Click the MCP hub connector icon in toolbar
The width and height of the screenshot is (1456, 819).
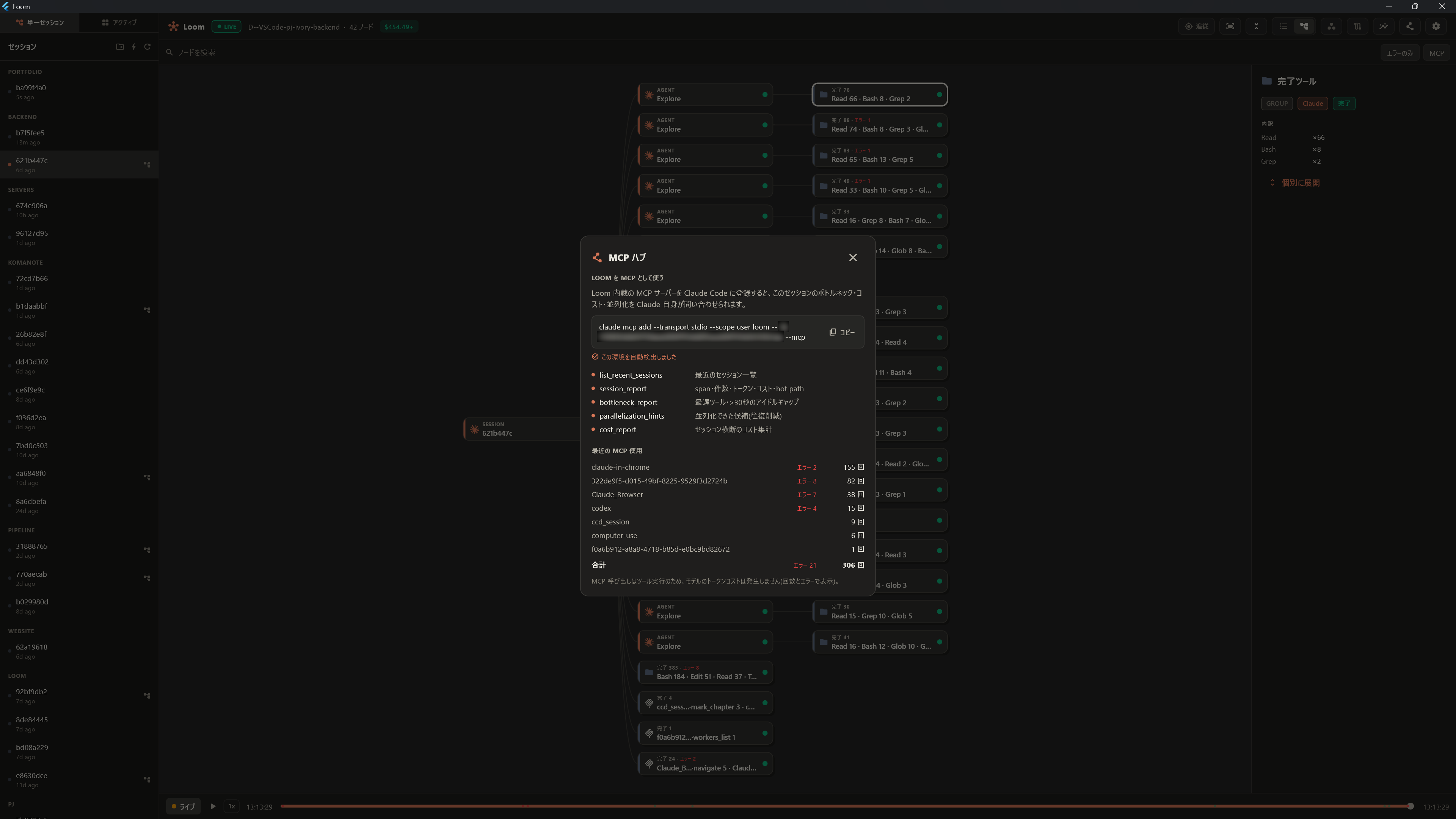(1410, 27)
